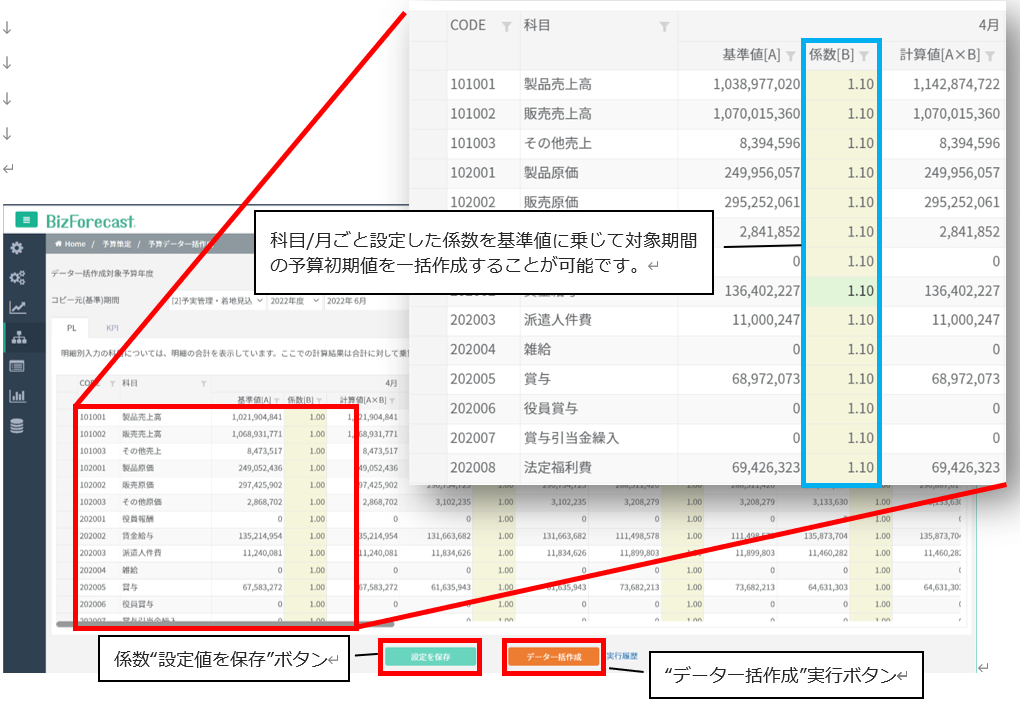Viewport: 1020px width, 703px height.
Task: Open the table list icon in sidebar
Action: 17,366
